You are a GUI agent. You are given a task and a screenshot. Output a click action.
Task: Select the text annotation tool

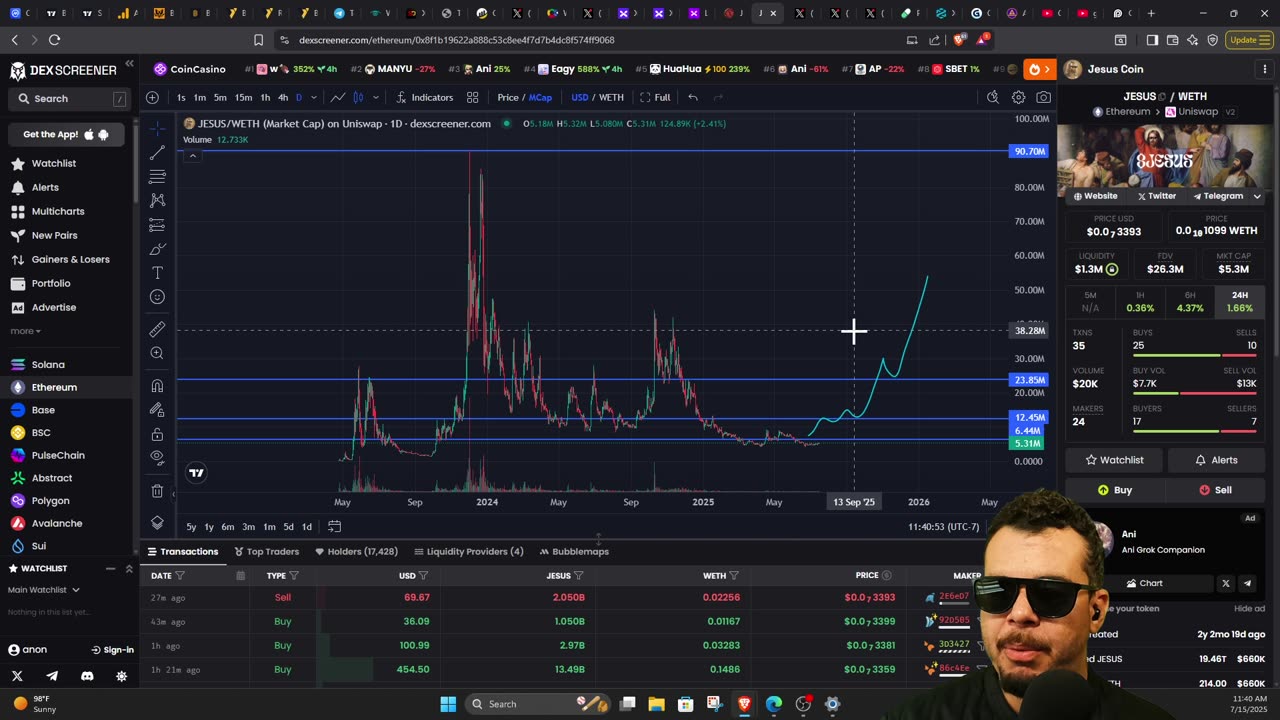pyautogui.click(x=157, y=273)
